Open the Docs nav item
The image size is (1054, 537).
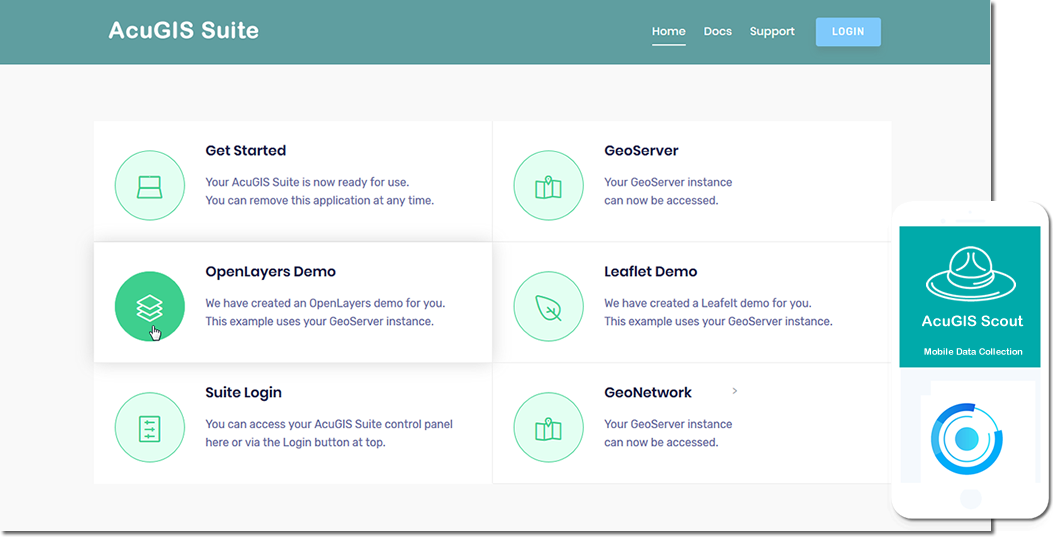[x=717, y=32]
